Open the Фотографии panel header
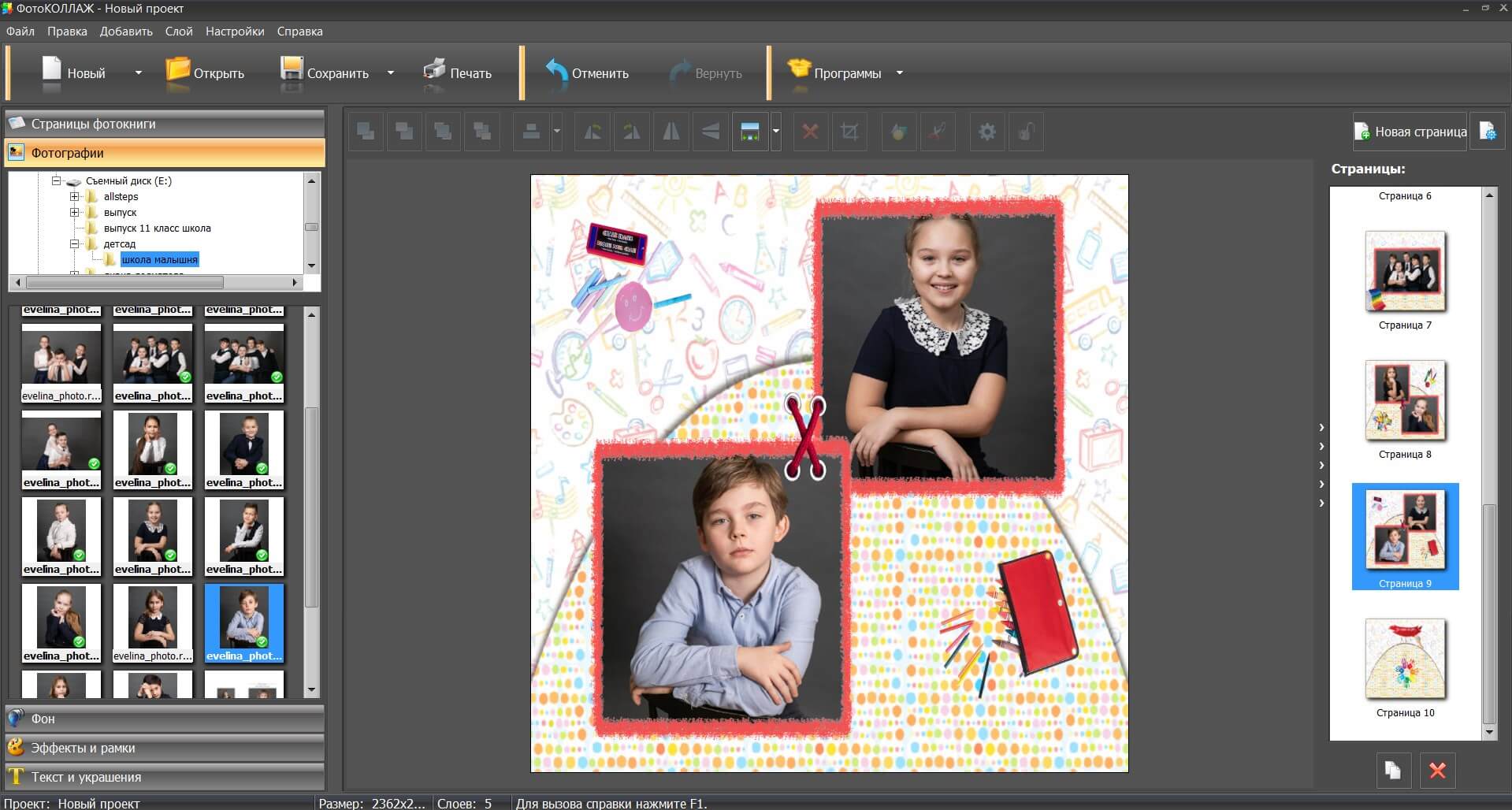This screenshot has height=810, width=1512. pyautogui.click(x=165, y=153)
